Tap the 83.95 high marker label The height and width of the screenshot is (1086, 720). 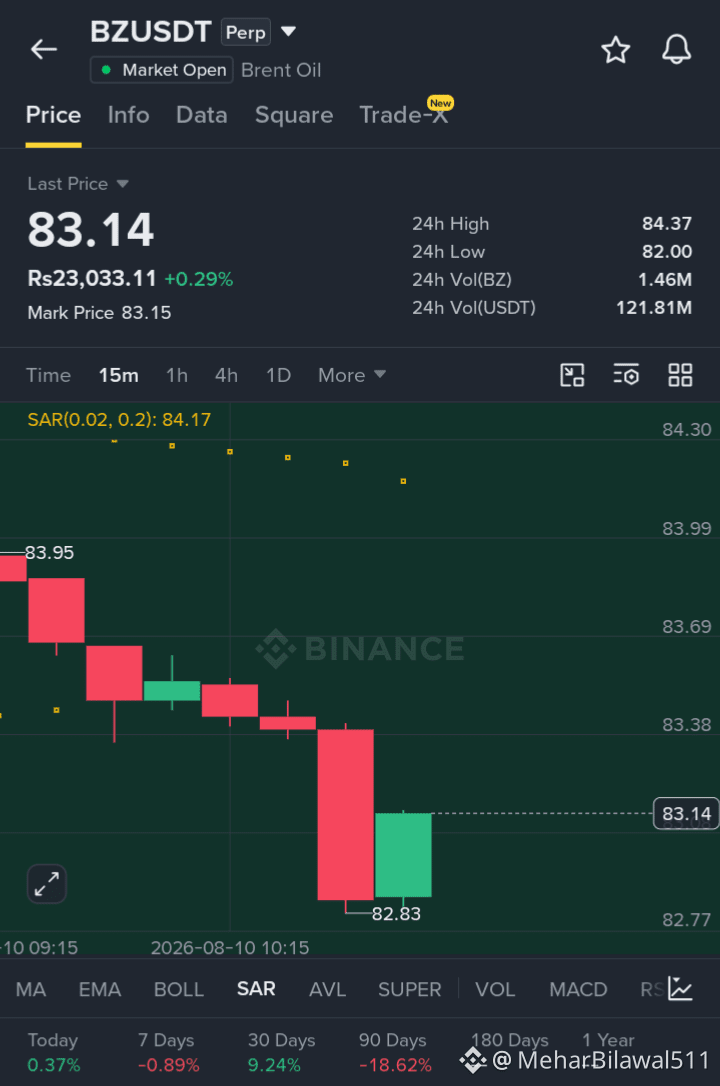click(x=49, y=552)
